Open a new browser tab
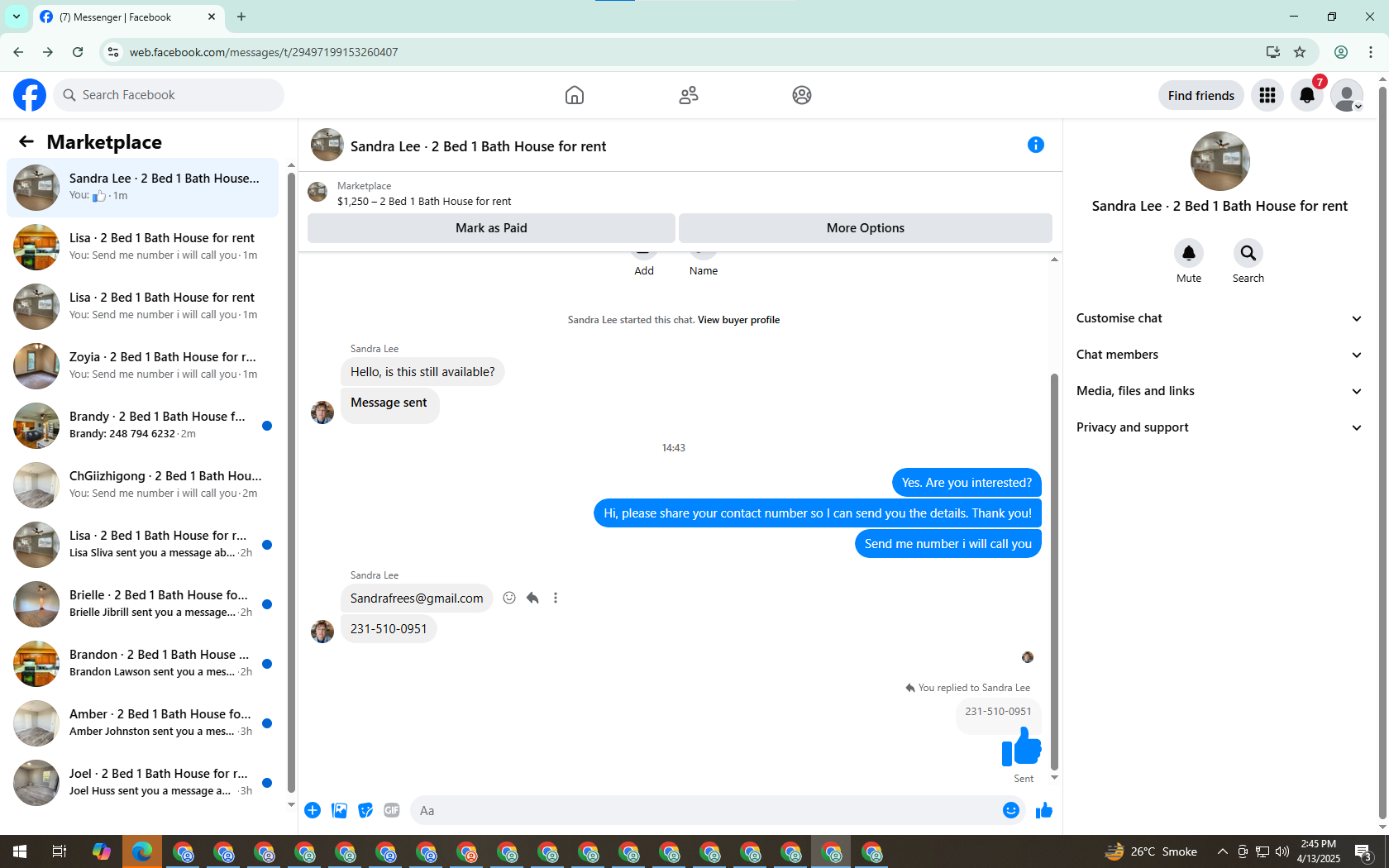1389x868 pixels. (241, 17)
